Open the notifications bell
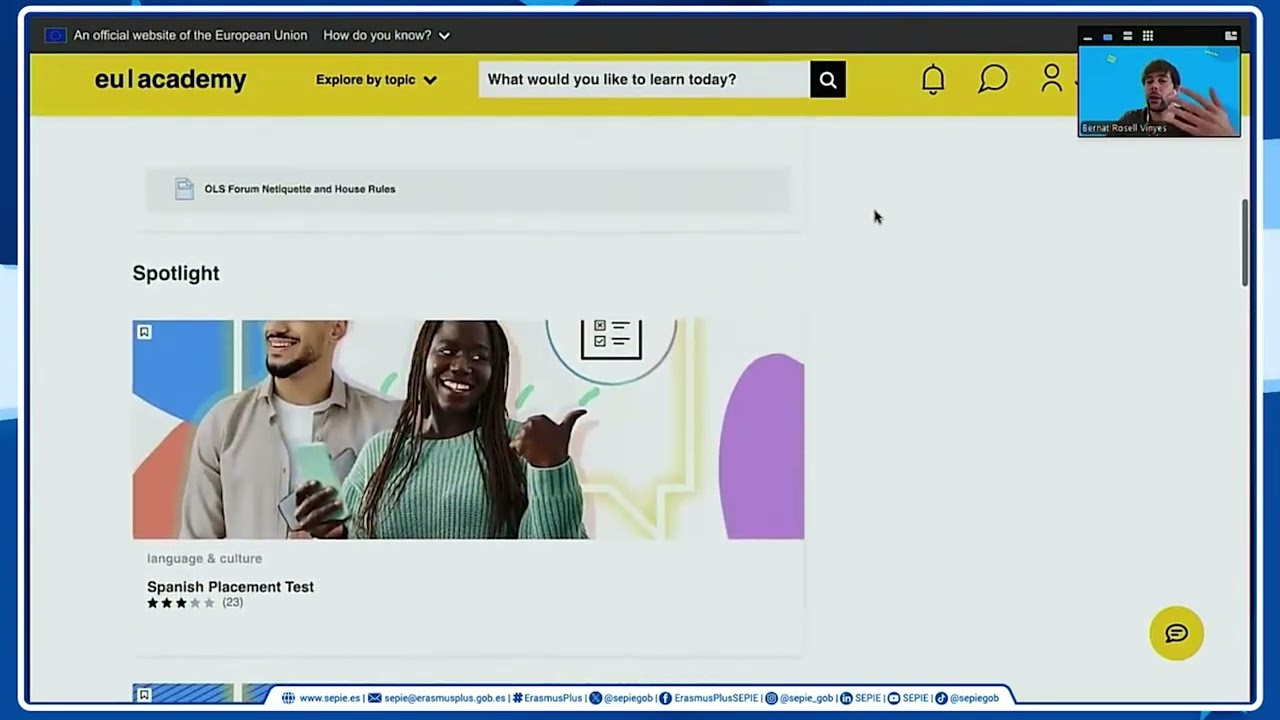Image resolution: width=1280 pixels, height=720 pixels. click(x=933, y=79)
